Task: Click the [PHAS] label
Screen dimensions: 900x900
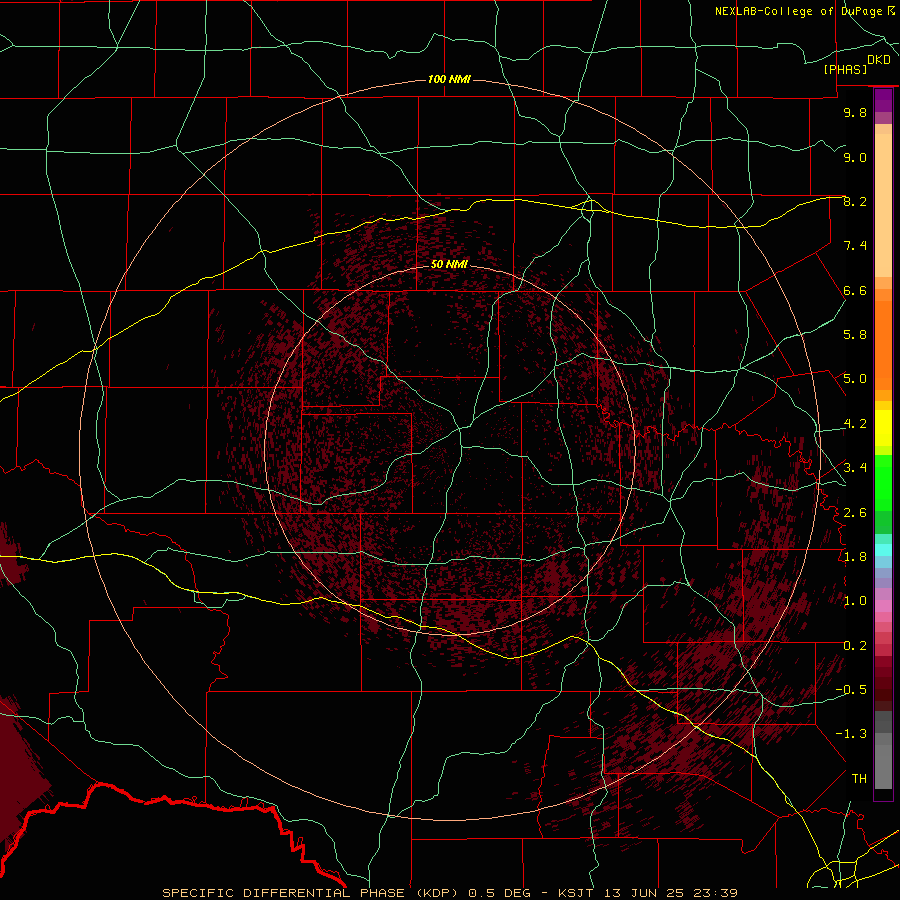Action: [x=845, y=69]
